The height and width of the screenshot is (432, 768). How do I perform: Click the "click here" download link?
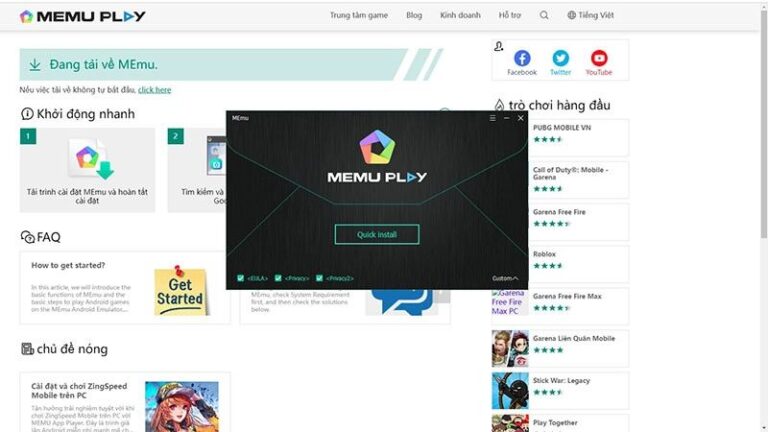pyautogui.click(x=154, y=90)
